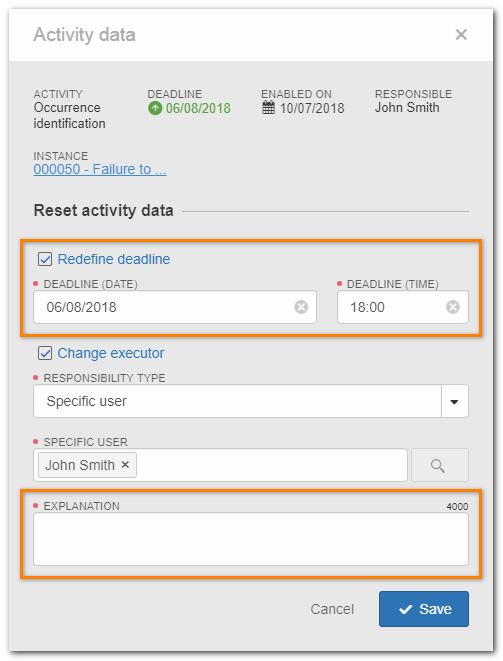Screen dimensions: 503x661
Task: Click inside the Explanation text area
Action: [x=251, y=539]
